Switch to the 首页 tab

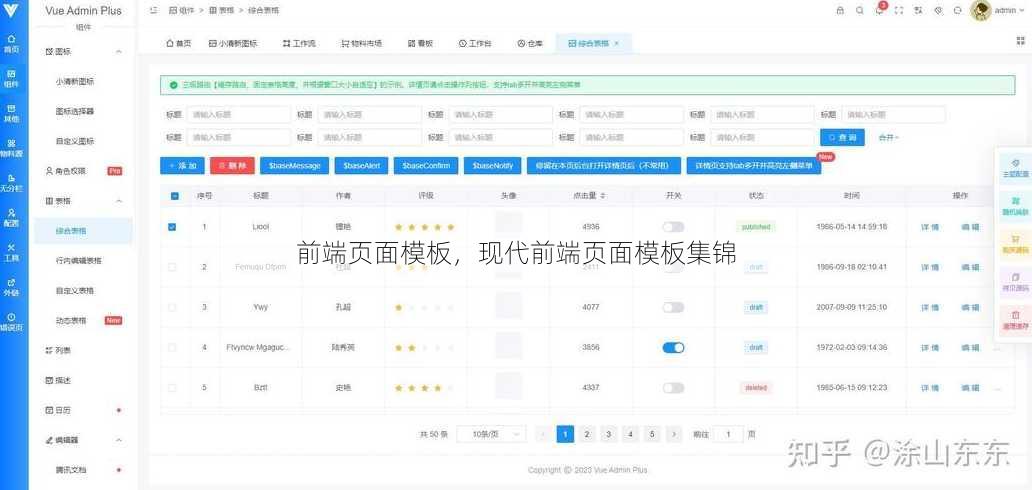point(178,43)
